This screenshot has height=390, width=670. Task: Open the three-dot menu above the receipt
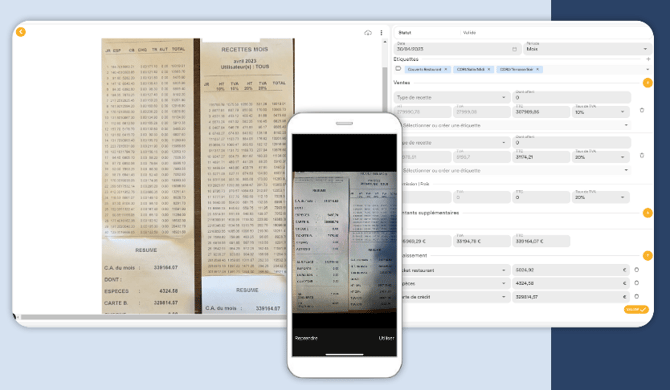tap(381, 33)
